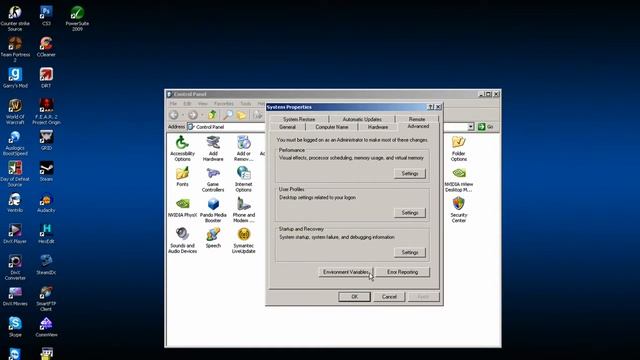Click Symantec LiveUpdate in Control Panel
Viewport: 640px width, 360px height.
pyautogui.click(x=244, y=240)
